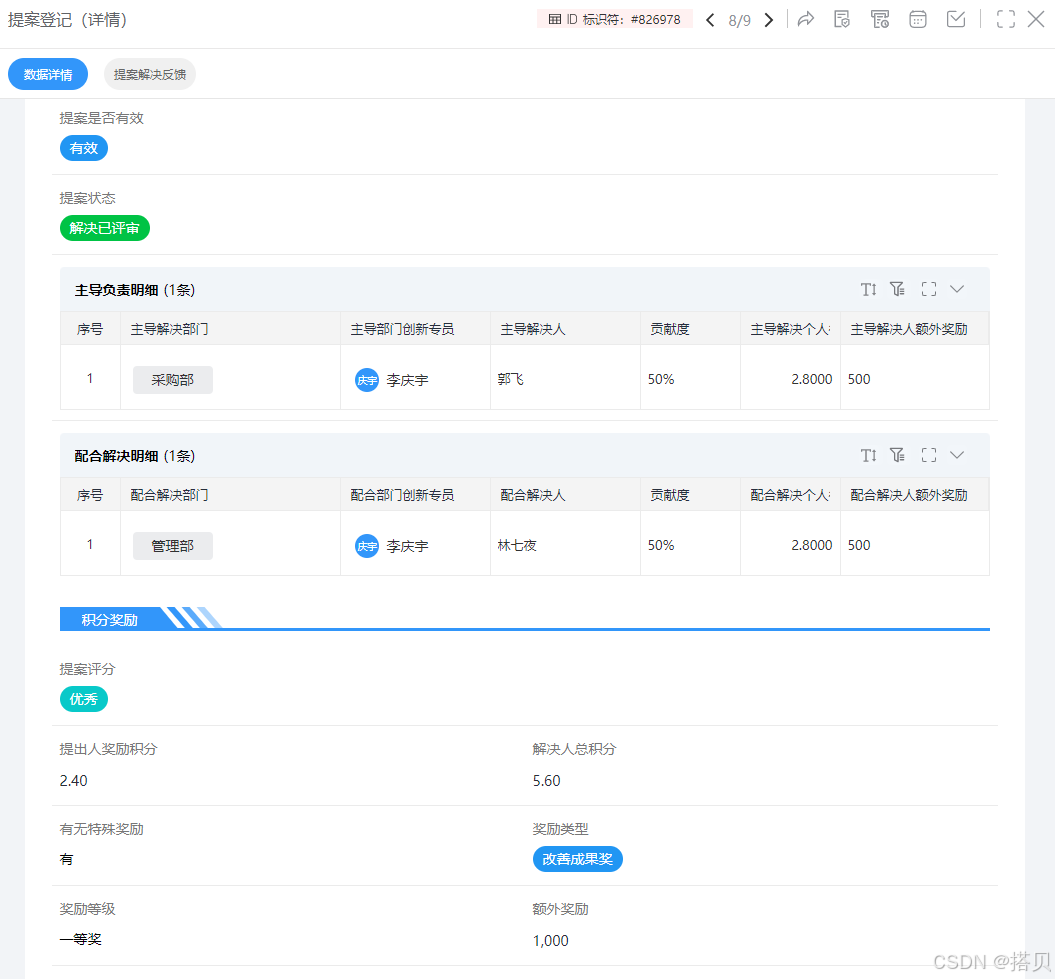Select 提出人奖励积分 value 2.40
The height and width of the screenshot is (979, 1055).
(73, 781)
